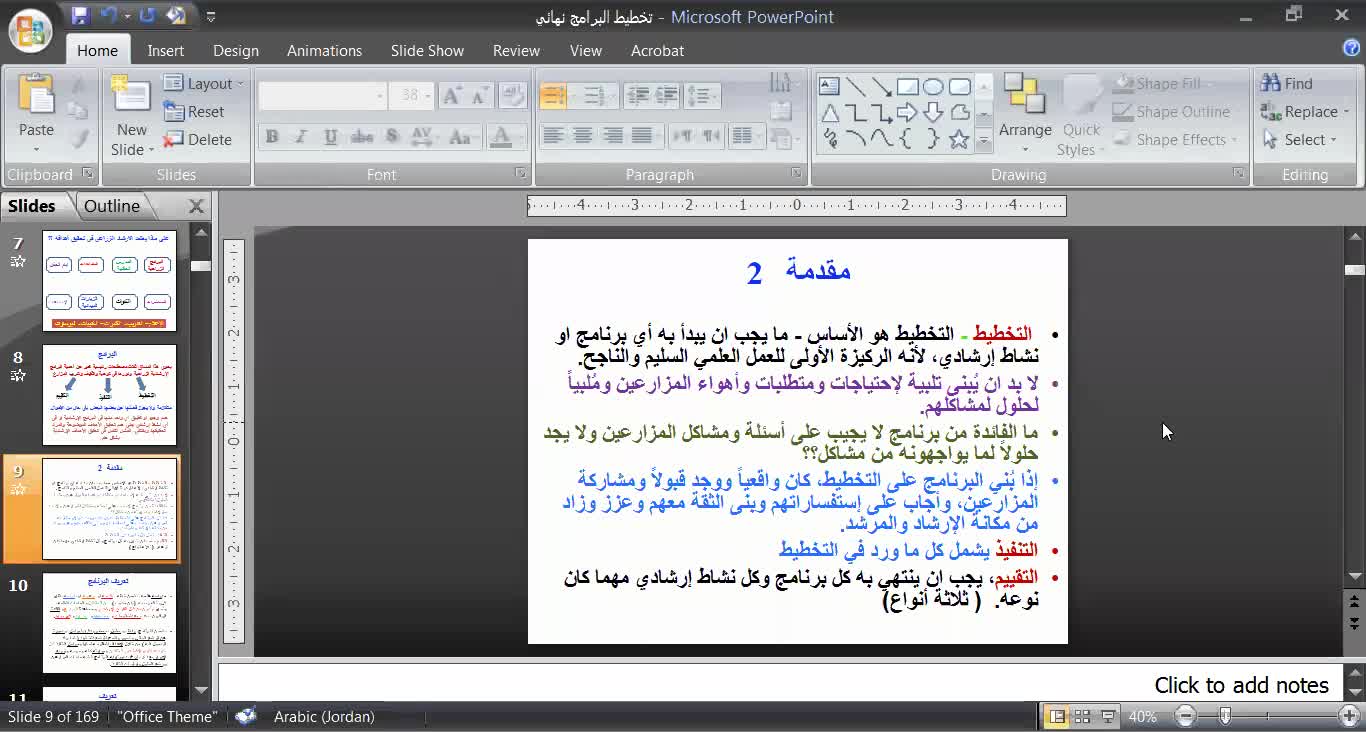Click the Office Button logo
This screenshot has width=1366, height=732.
point(31,30)
